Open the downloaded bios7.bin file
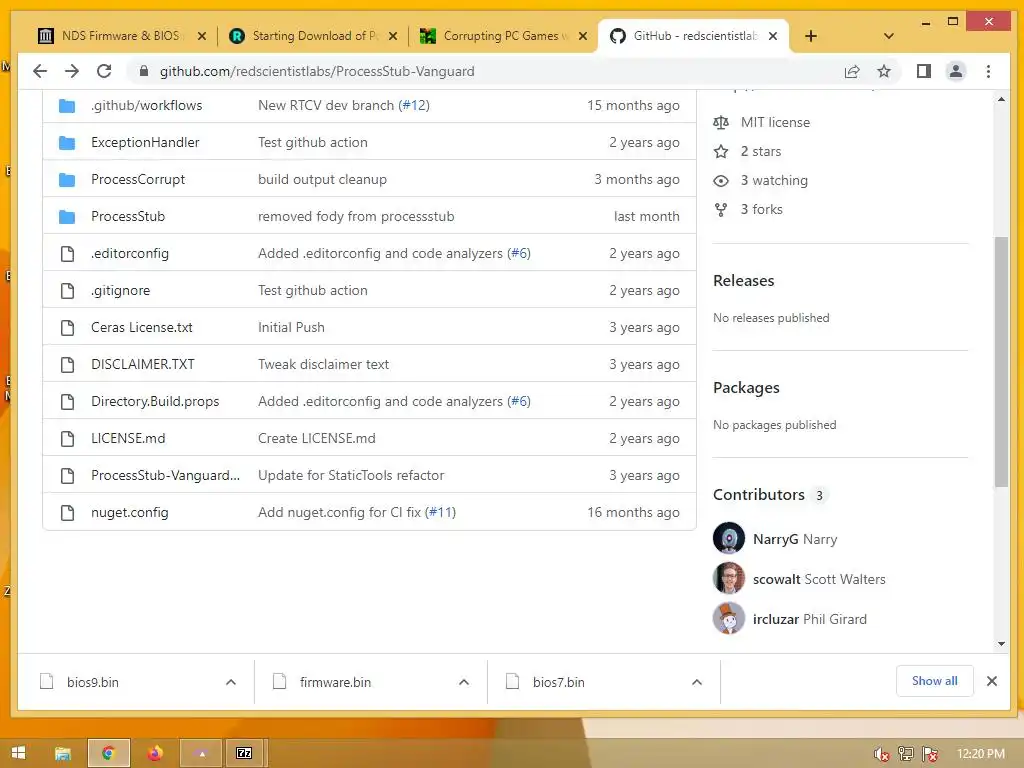Screen dimensions: 1024x768 click(x=558, y=682)
